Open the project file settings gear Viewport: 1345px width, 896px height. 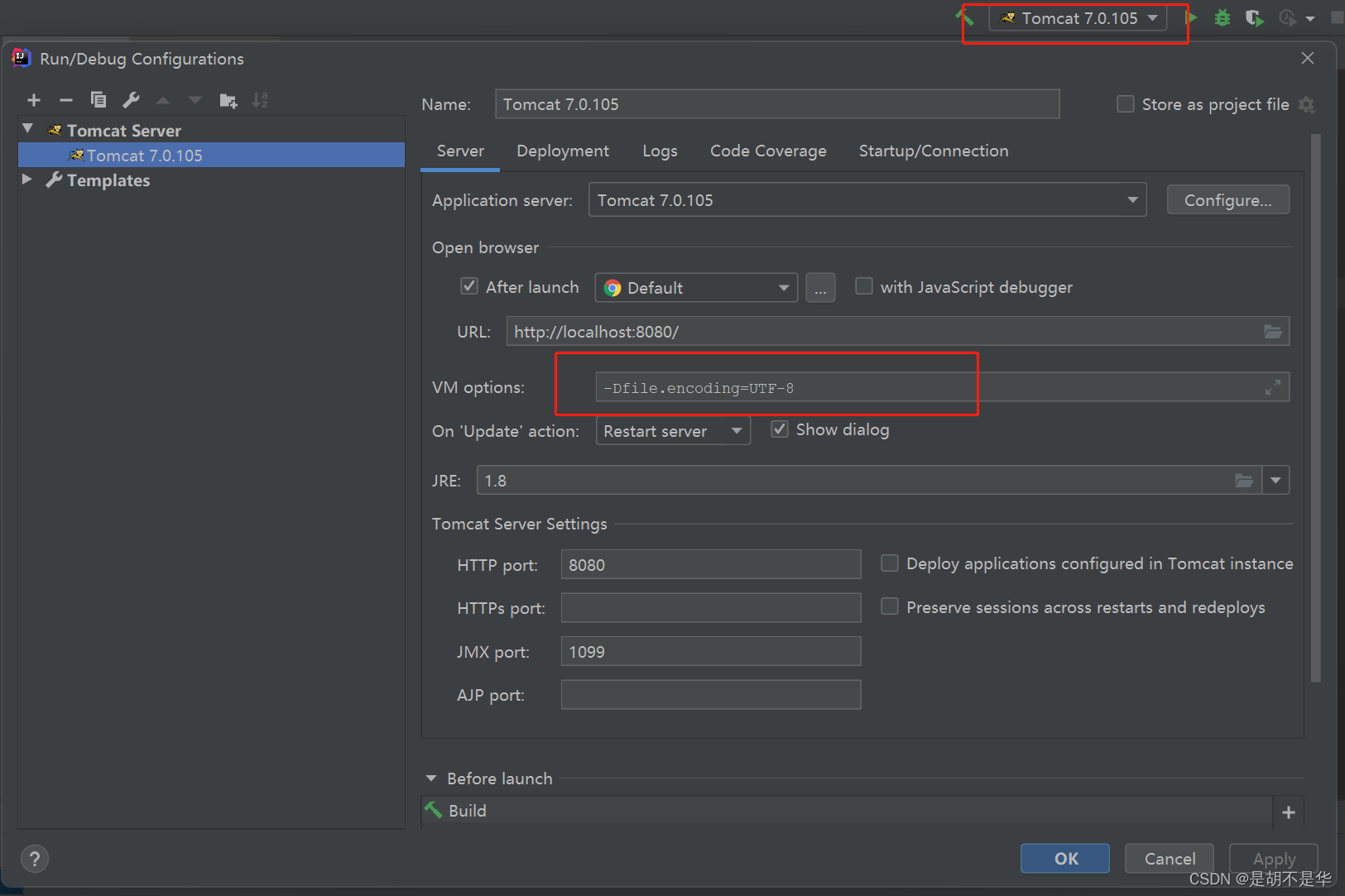click(x=1307, y=104)
